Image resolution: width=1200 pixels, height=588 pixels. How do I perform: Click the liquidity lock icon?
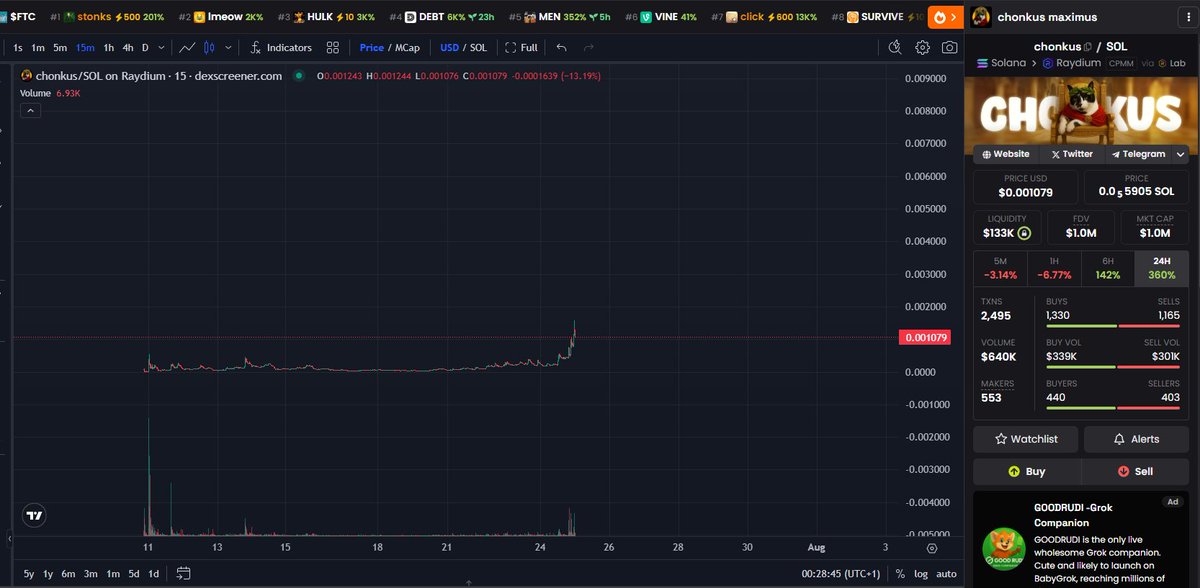[1023, 233]
